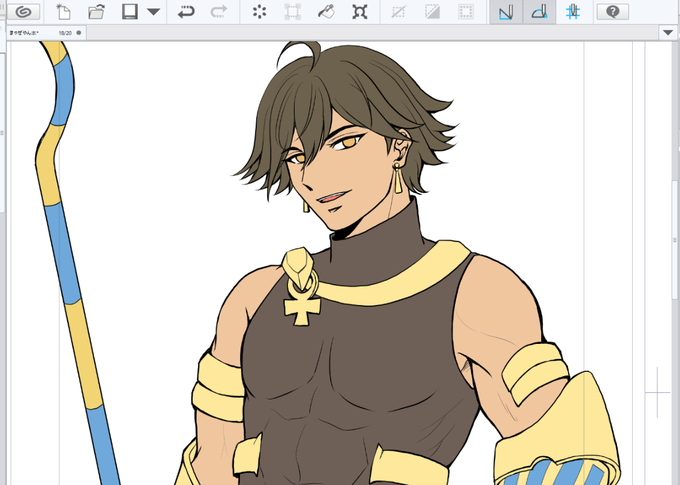Open the Clip Studio launcher icon
Viewport: 680px width, 485px height.
click(23, 12)
